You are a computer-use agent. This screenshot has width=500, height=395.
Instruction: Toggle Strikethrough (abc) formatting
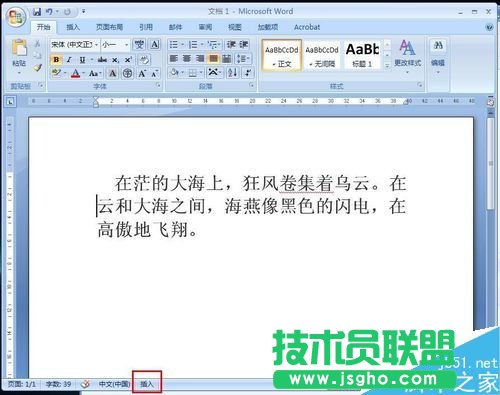[102, 60]
